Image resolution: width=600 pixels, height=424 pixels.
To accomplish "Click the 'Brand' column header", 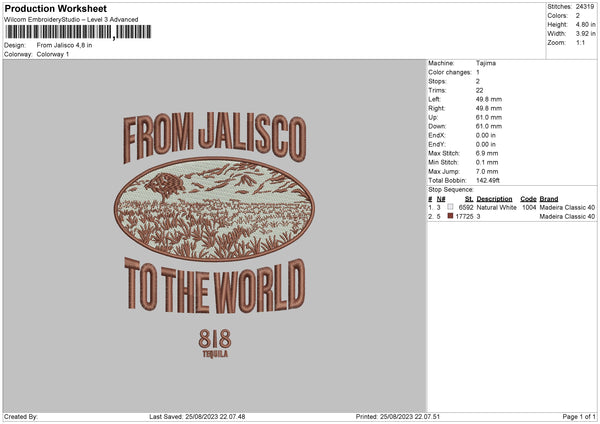I will tap(549, 199).
